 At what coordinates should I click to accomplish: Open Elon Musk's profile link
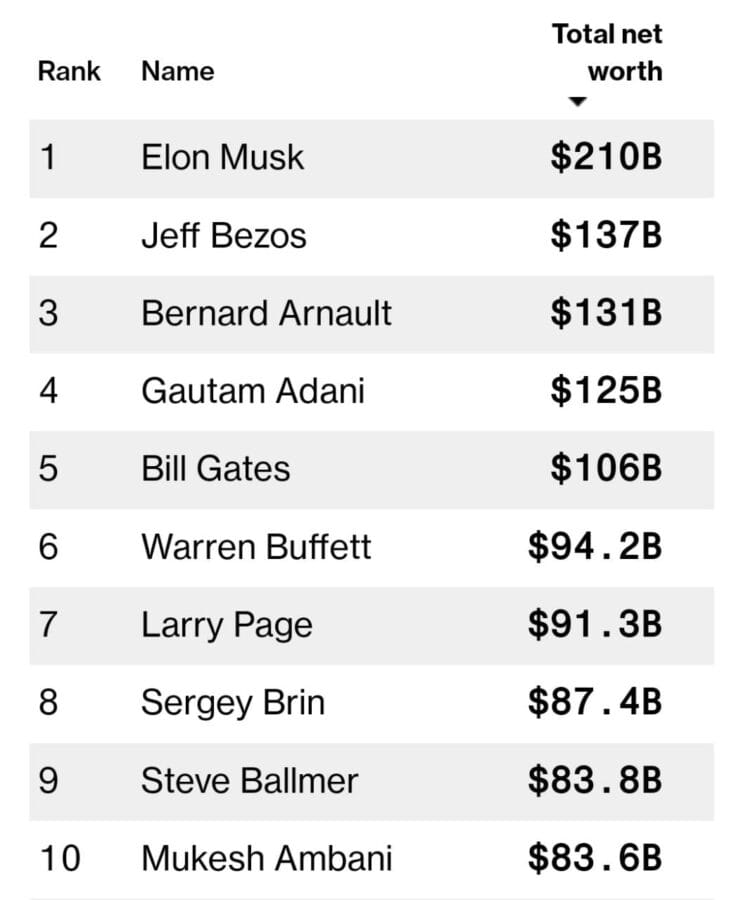[222, 157]
